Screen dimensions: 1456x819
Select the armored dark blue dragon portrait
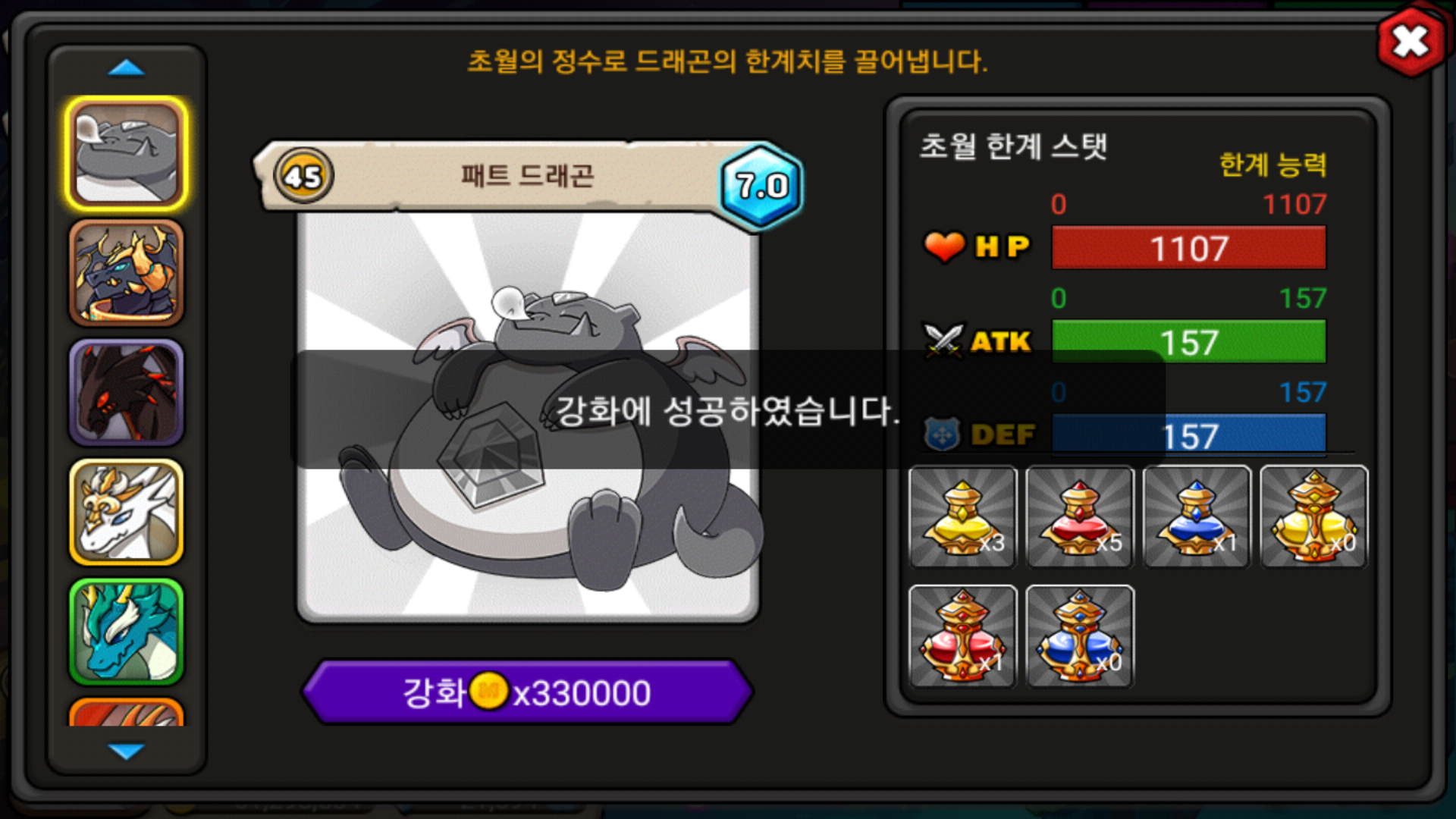point(127,273)
